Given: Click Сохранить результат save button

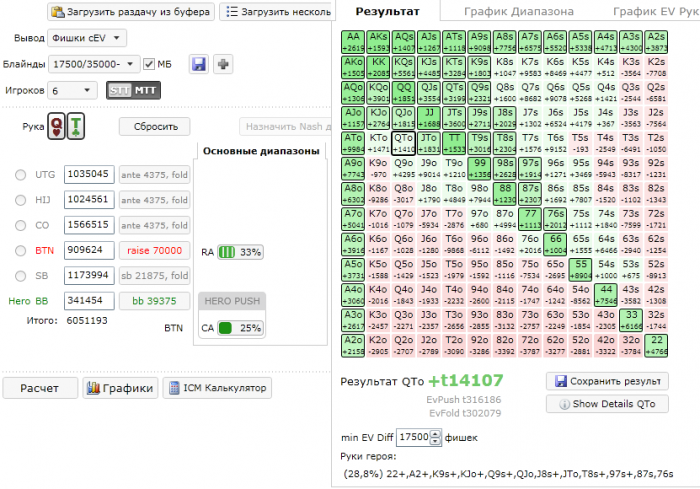Looking at the screenshot, I should [607, 381].
